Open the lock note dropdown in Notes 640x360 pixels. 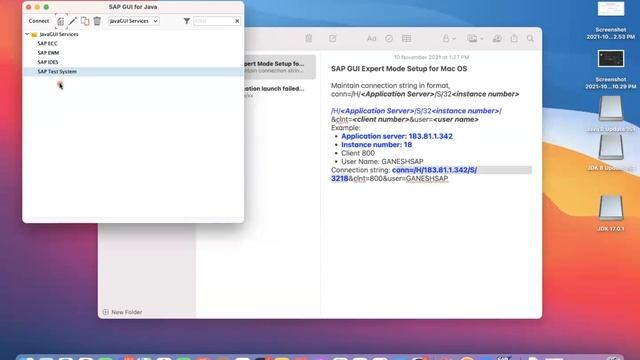(x=449, y=39)
